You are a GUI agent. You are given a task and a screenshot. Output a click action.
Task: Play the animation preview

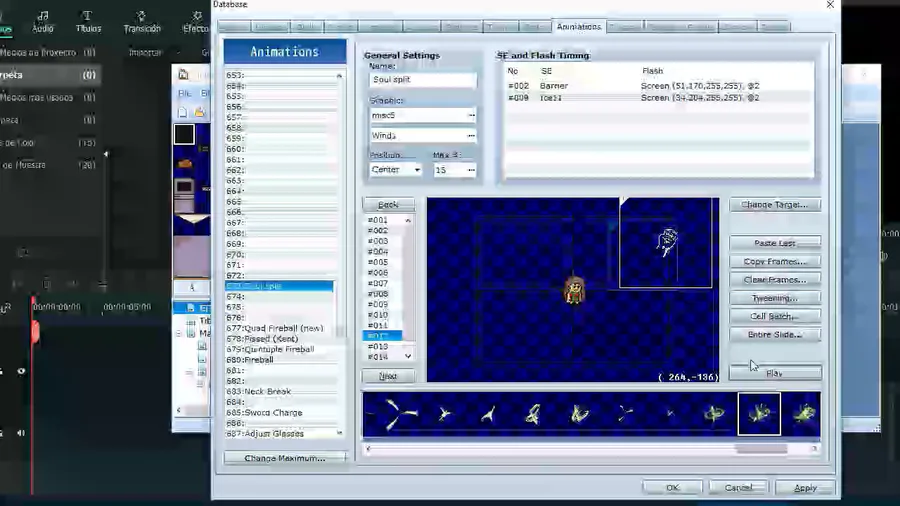coord(775,373)
